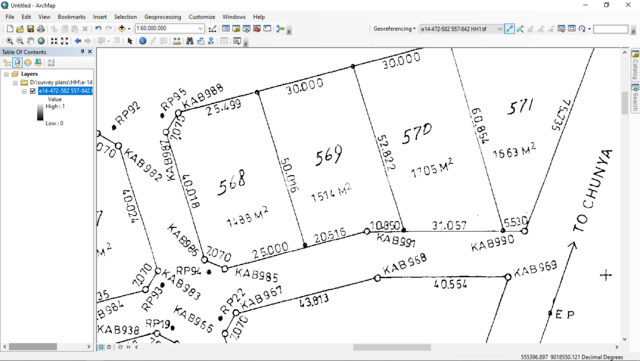
Task: Open the Find binoculars tool
Action: pos(190,41)
